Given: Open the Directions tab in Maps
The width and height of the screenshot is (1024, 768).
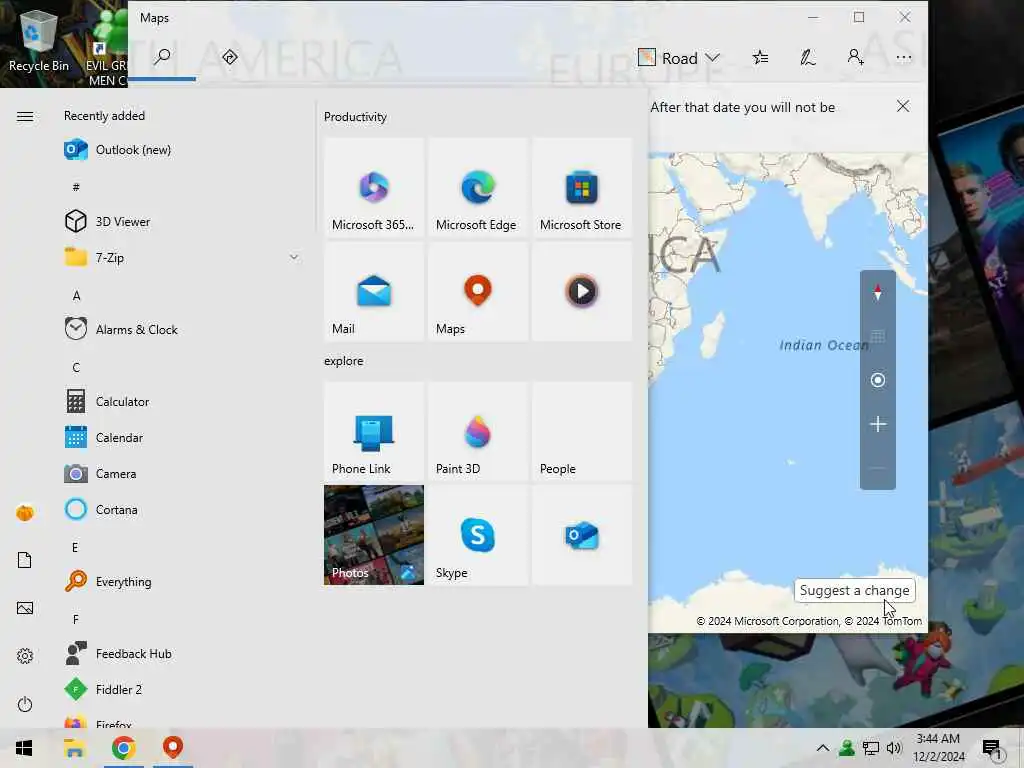Looking at the screenshot, I should (229, 57).
